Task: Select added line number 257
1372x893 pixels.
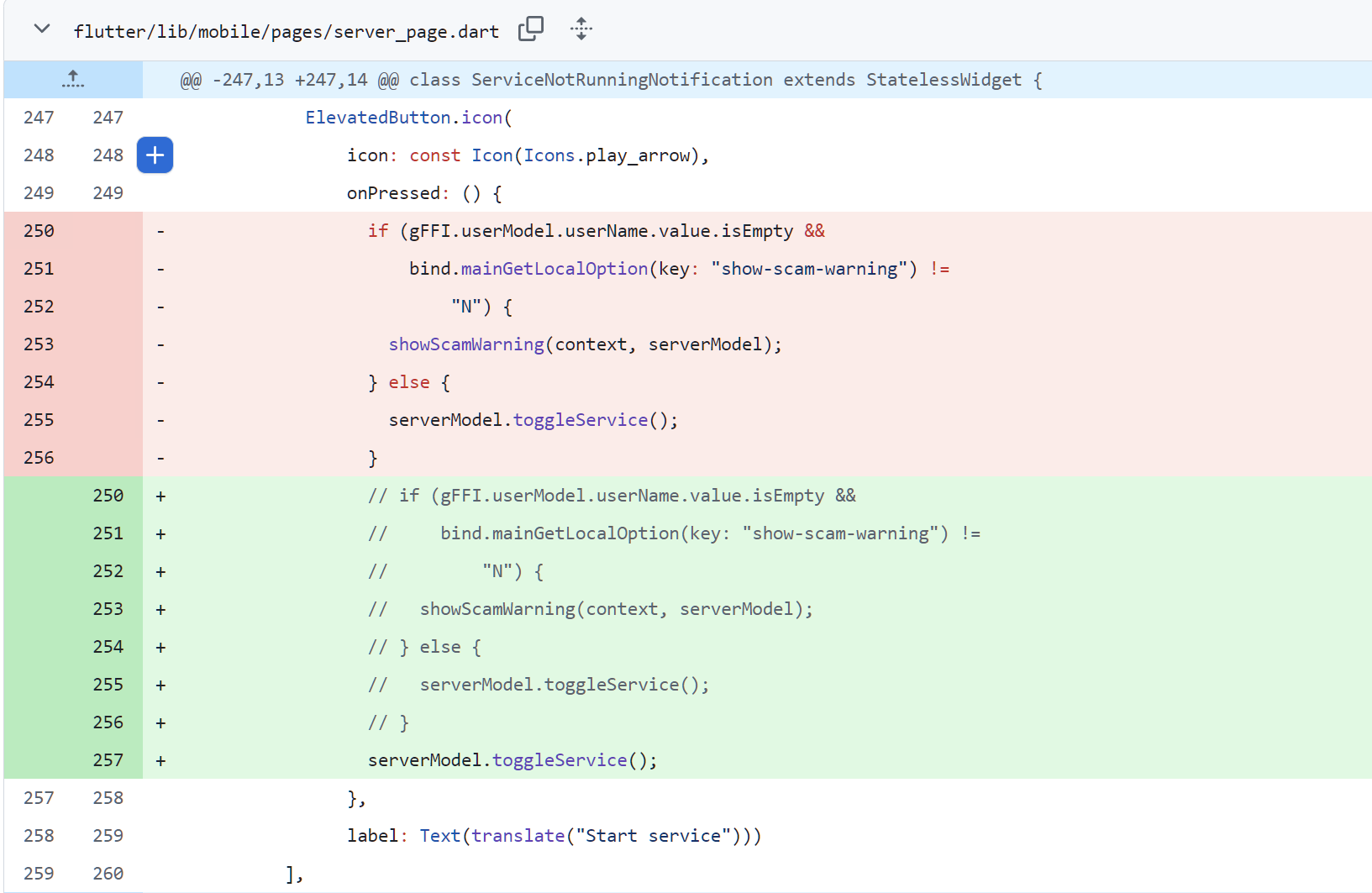Action: (x=108, y=760)
